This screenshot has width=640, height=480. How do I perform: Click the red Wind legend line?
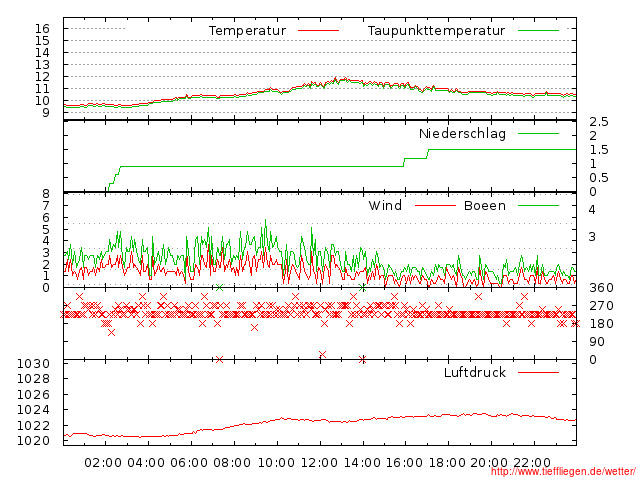click(435, 206)
